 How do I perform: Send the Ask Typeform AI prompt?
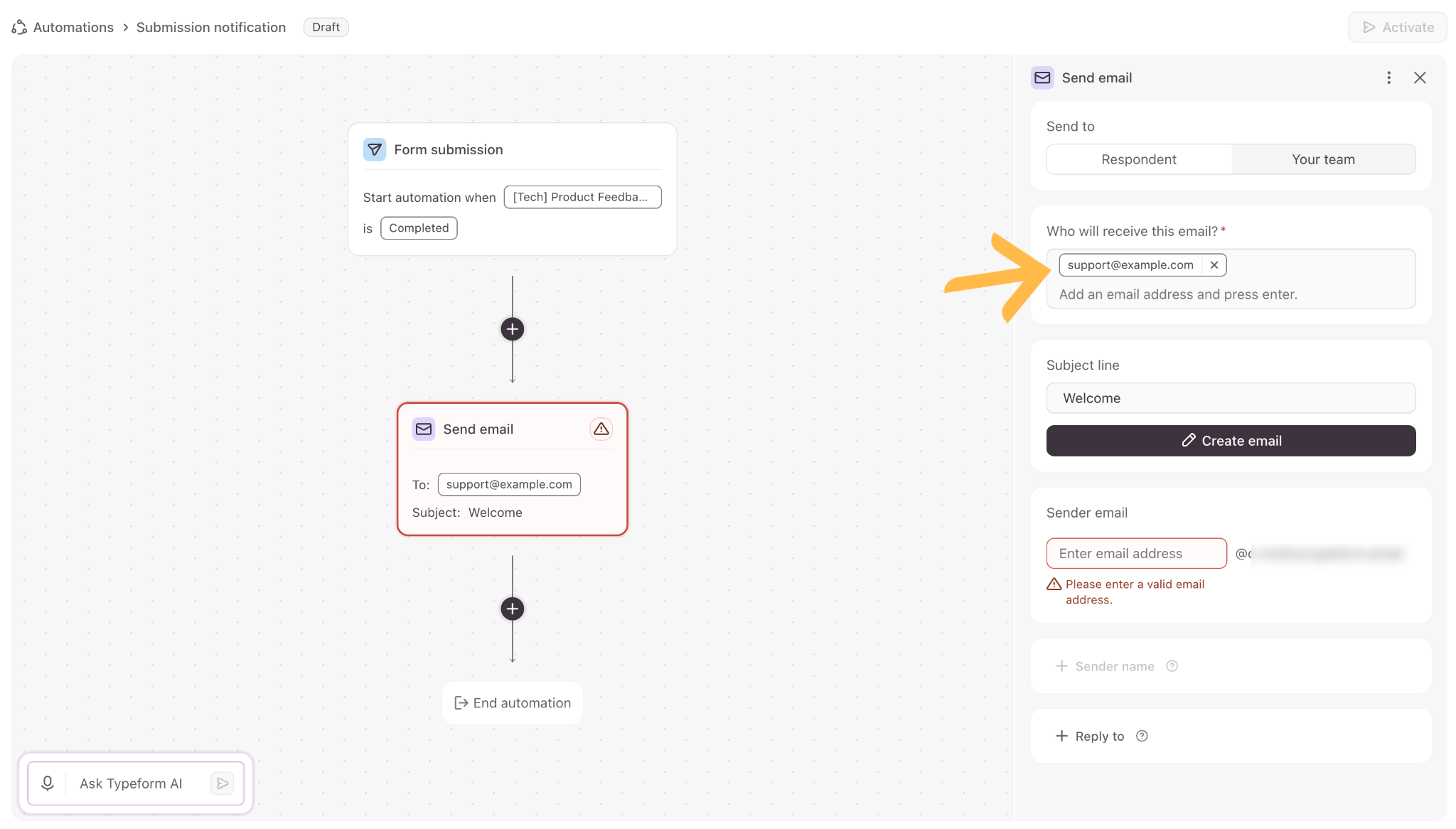(223, 783)
